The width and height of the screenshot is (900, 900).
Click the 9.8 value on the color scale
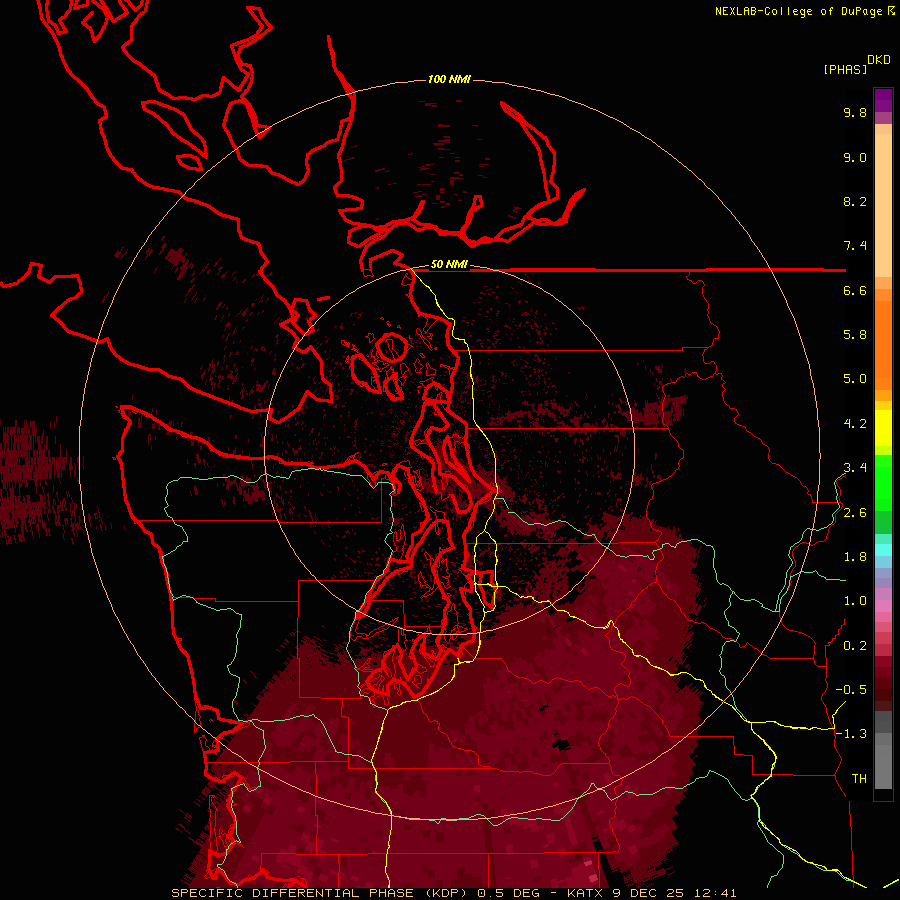point(855,112)
